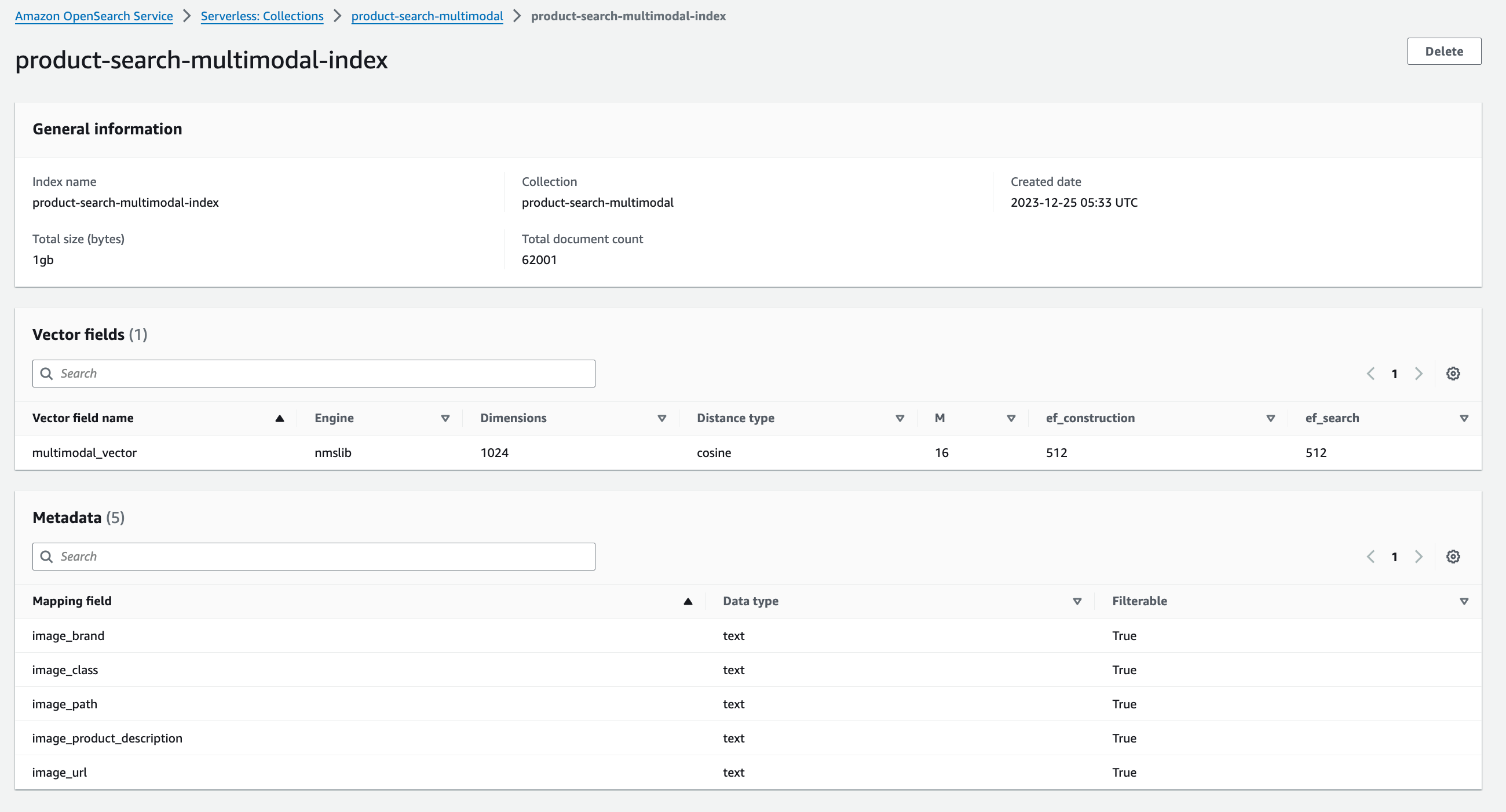The image size is (1506, 812).
Task: Select the total document count 62001
Action: [x=539, y=259]
